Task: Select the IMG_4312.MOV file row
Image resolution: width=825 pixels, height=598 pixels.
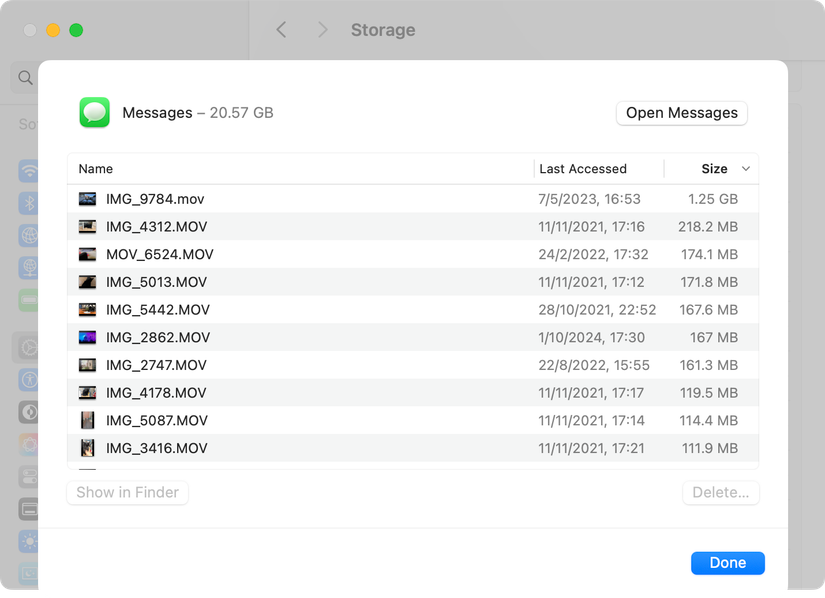Action: (300, 227)
